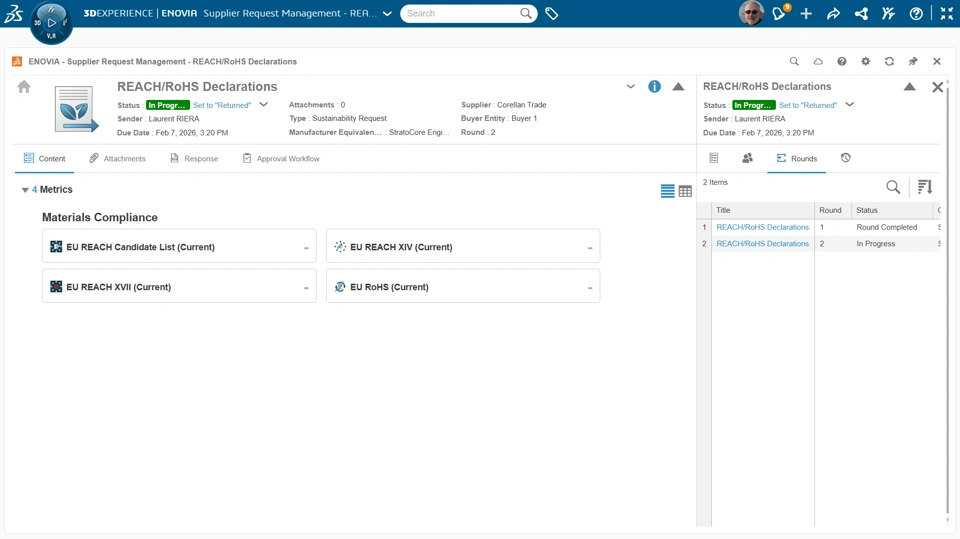960x539 pixels.
Task: Open the app title dropdown chevron
Action: 387,13
